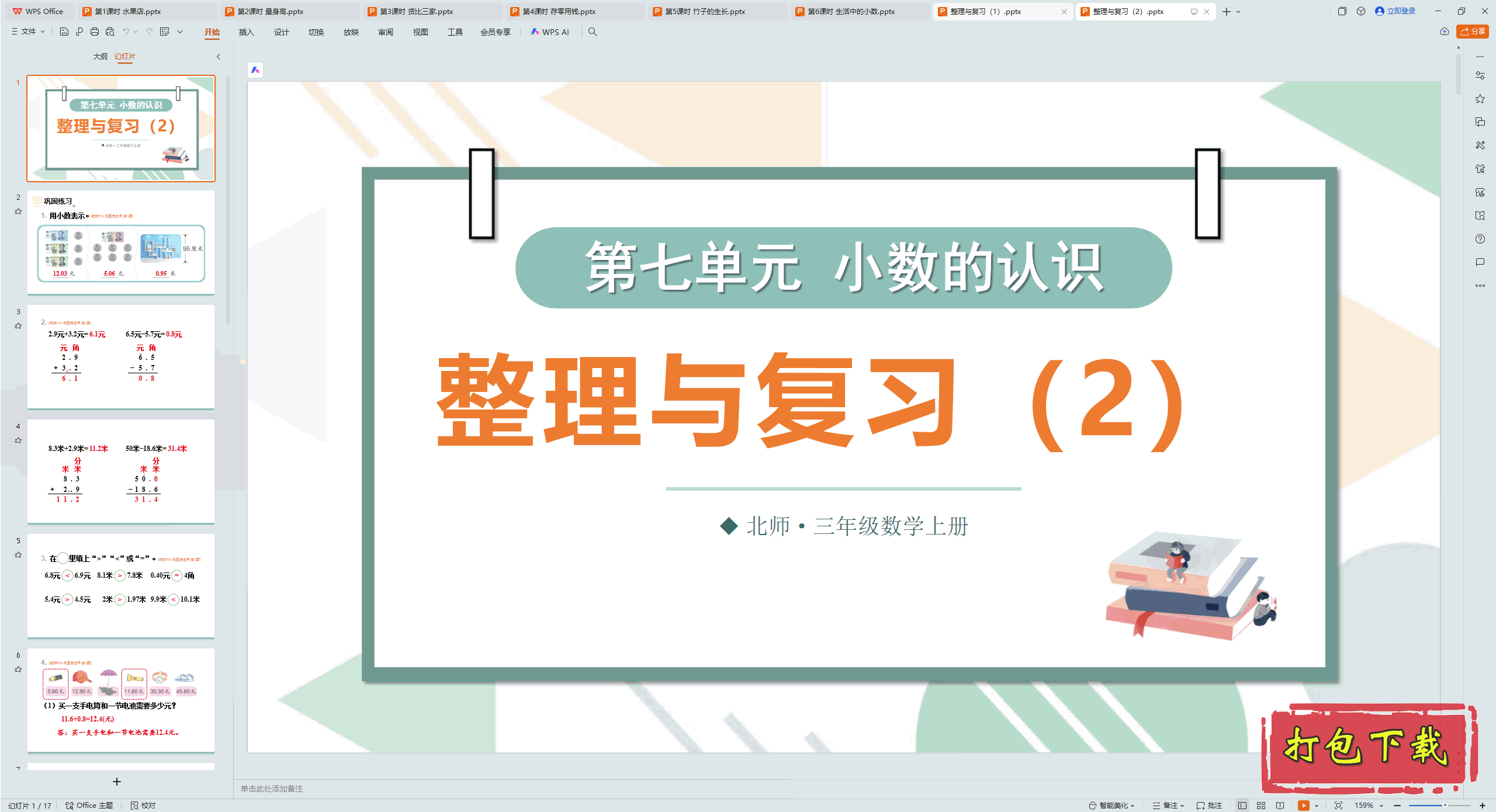Click the search magnifier icon in ribbon

point(593,32)
